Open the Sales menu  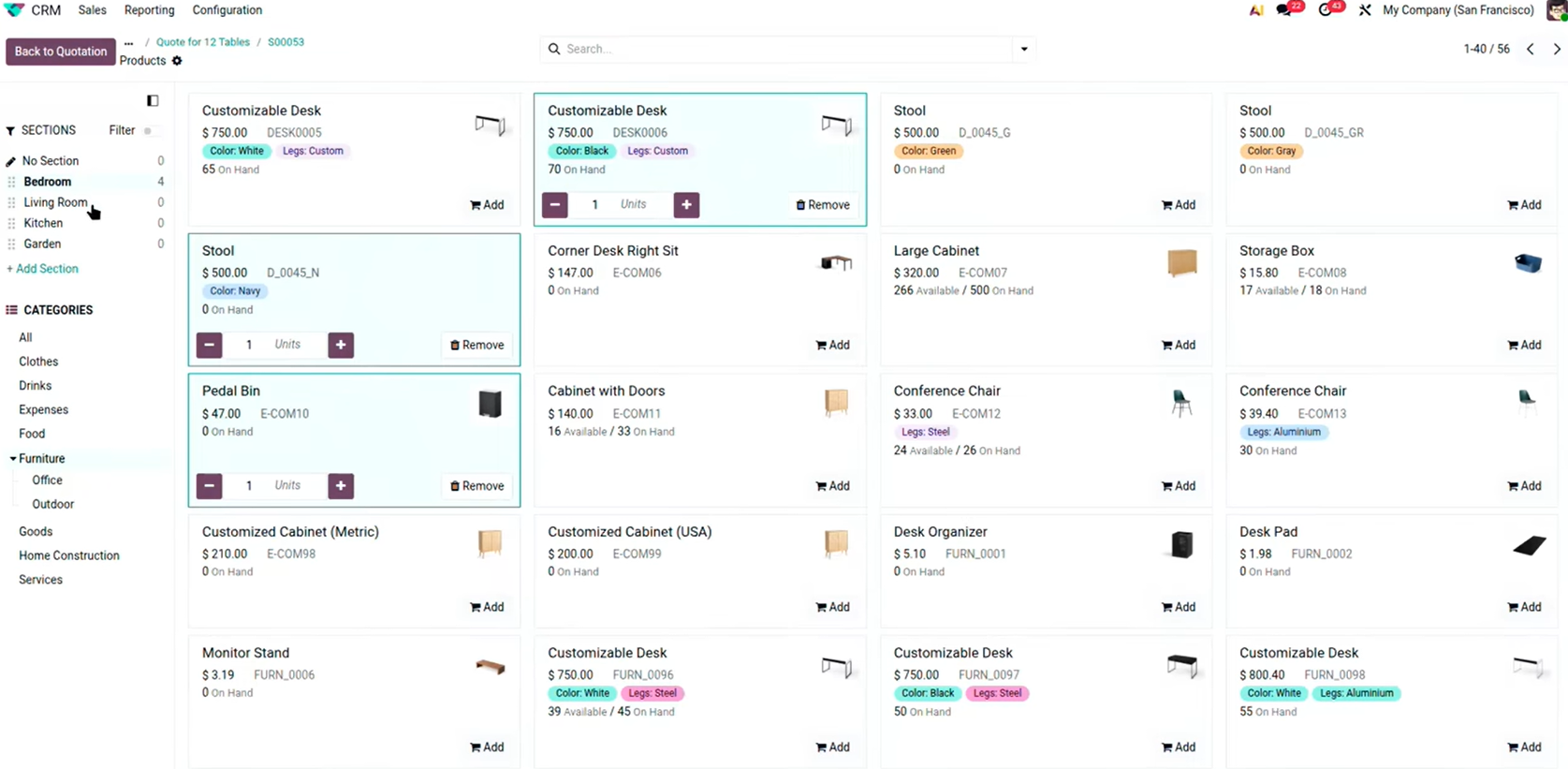pyautogui.click(x=92, y=10)
